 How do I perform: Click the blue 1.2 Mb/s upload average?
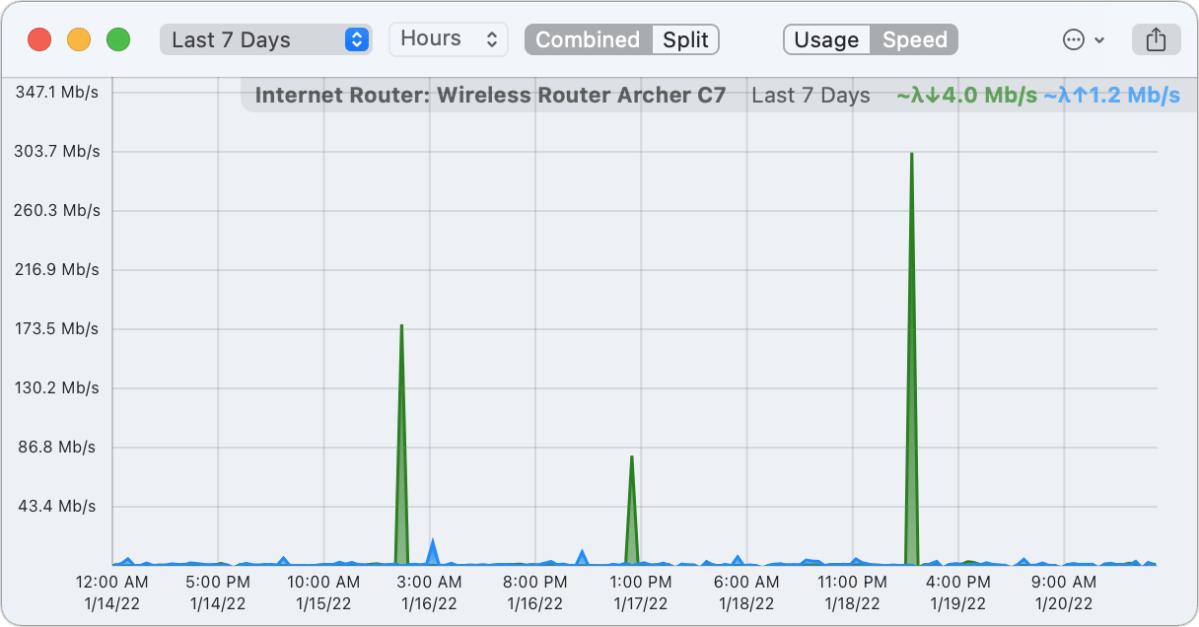pos(1112,95)
